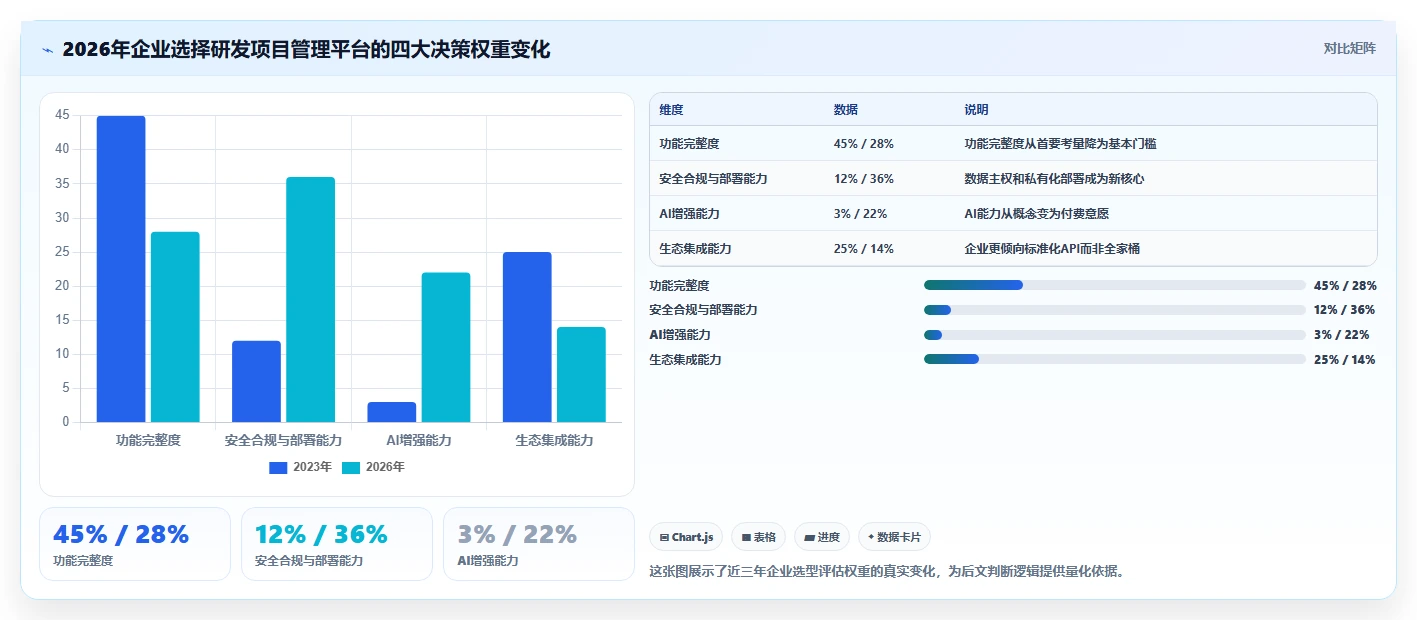Click the 25% / 14% table data cell
The image size is (1417, 620).
coord(863,249)
